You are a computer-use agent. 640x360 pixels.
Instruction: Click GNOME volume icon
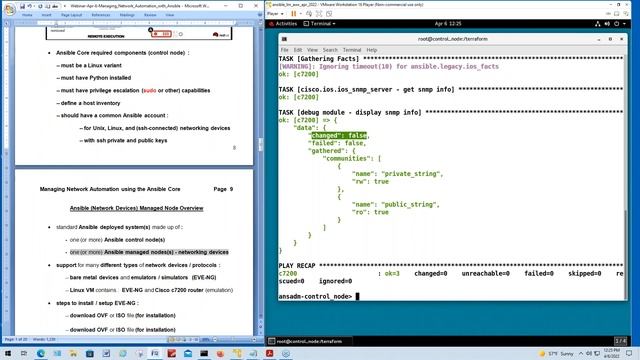607,24
